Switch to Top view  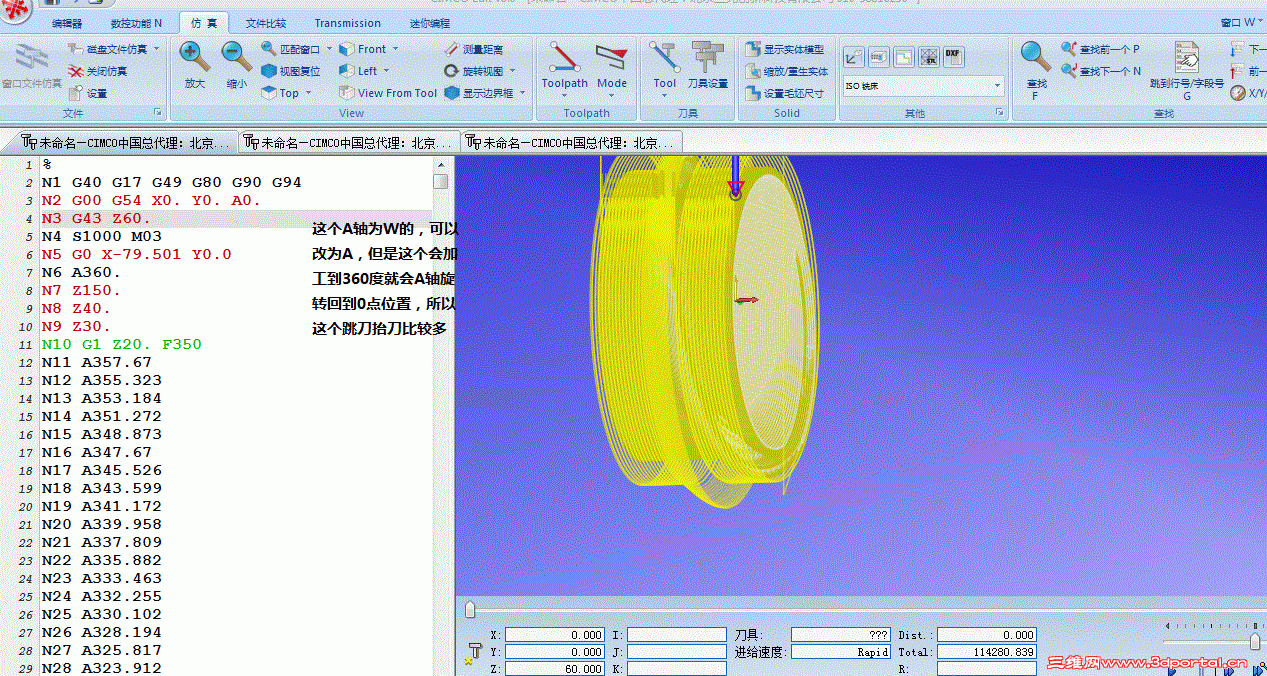280,93
